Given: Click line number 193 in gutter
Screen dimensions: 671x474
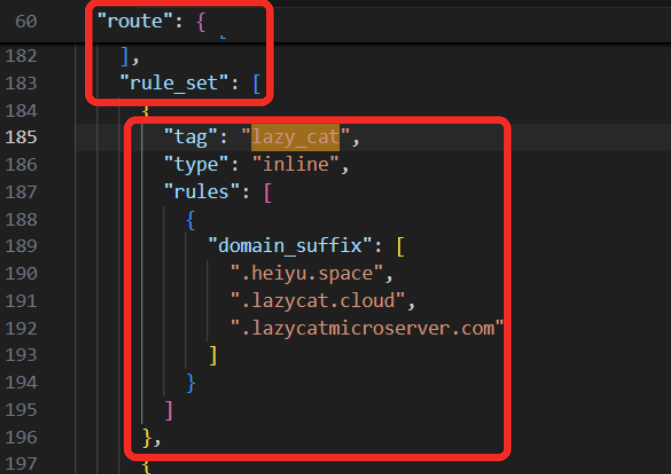Looking at the screenshot, I should (x=21, y=356).
